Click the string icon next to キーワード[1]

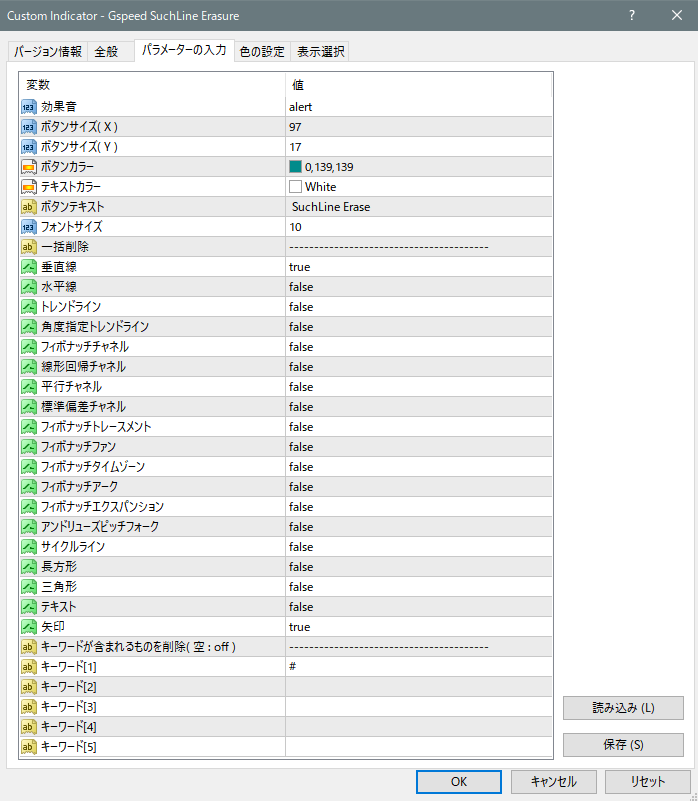29,667
